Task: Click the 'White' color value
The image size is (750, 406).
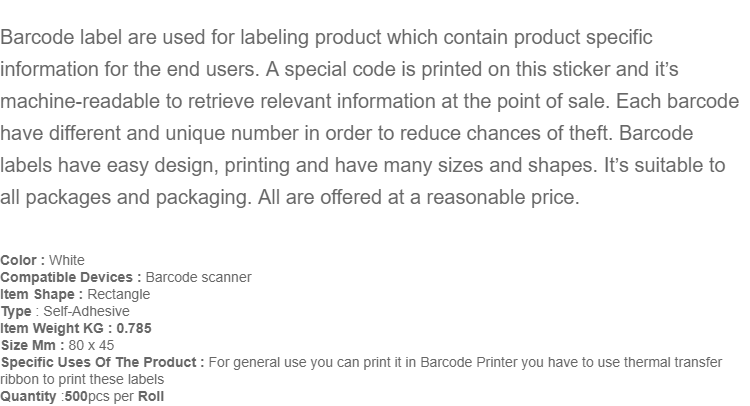Action: [66, 260]
